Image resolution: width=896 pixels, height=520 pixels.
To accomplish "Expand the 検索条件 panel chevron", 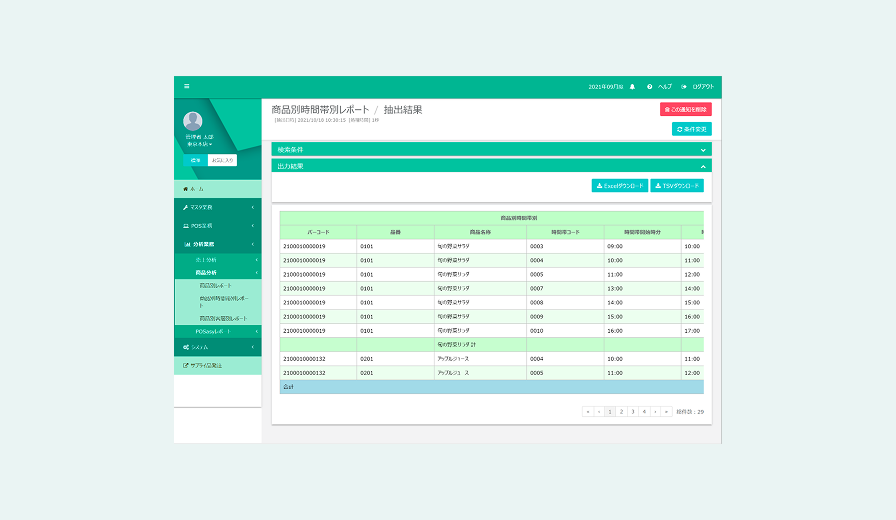I will [x=703, y=150].
